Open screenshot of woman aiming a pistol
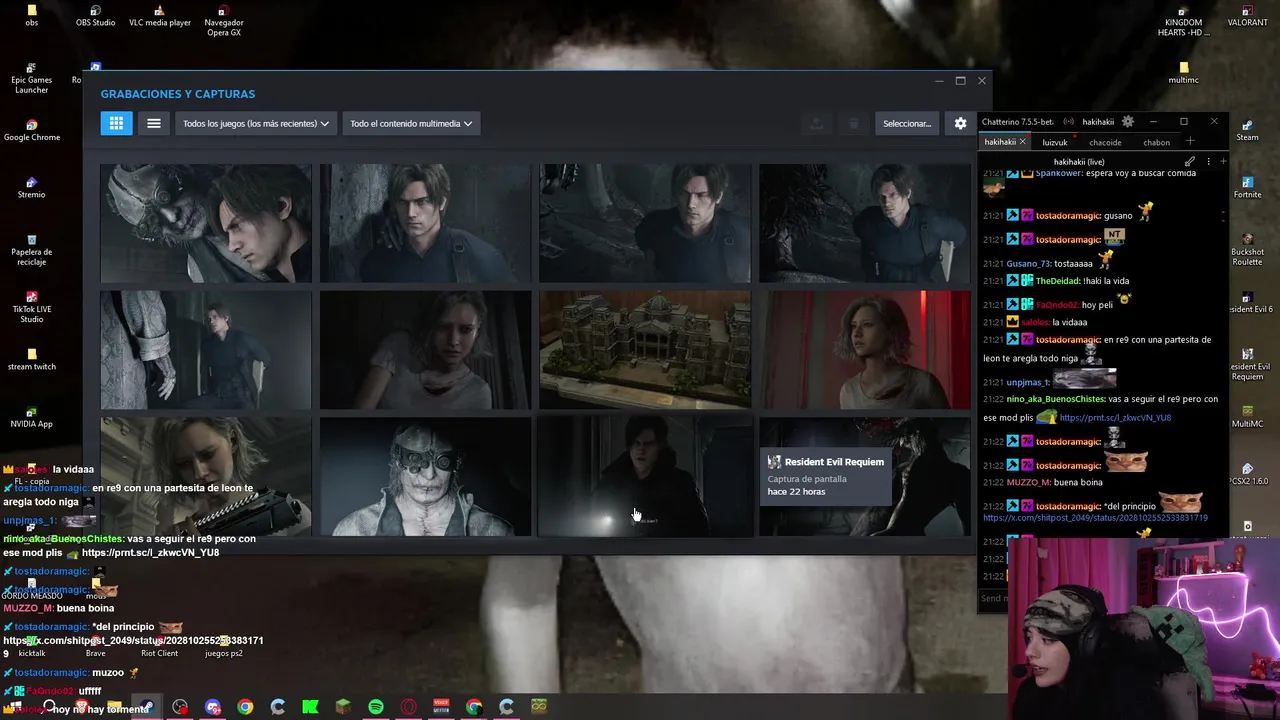 click(206, 477)
